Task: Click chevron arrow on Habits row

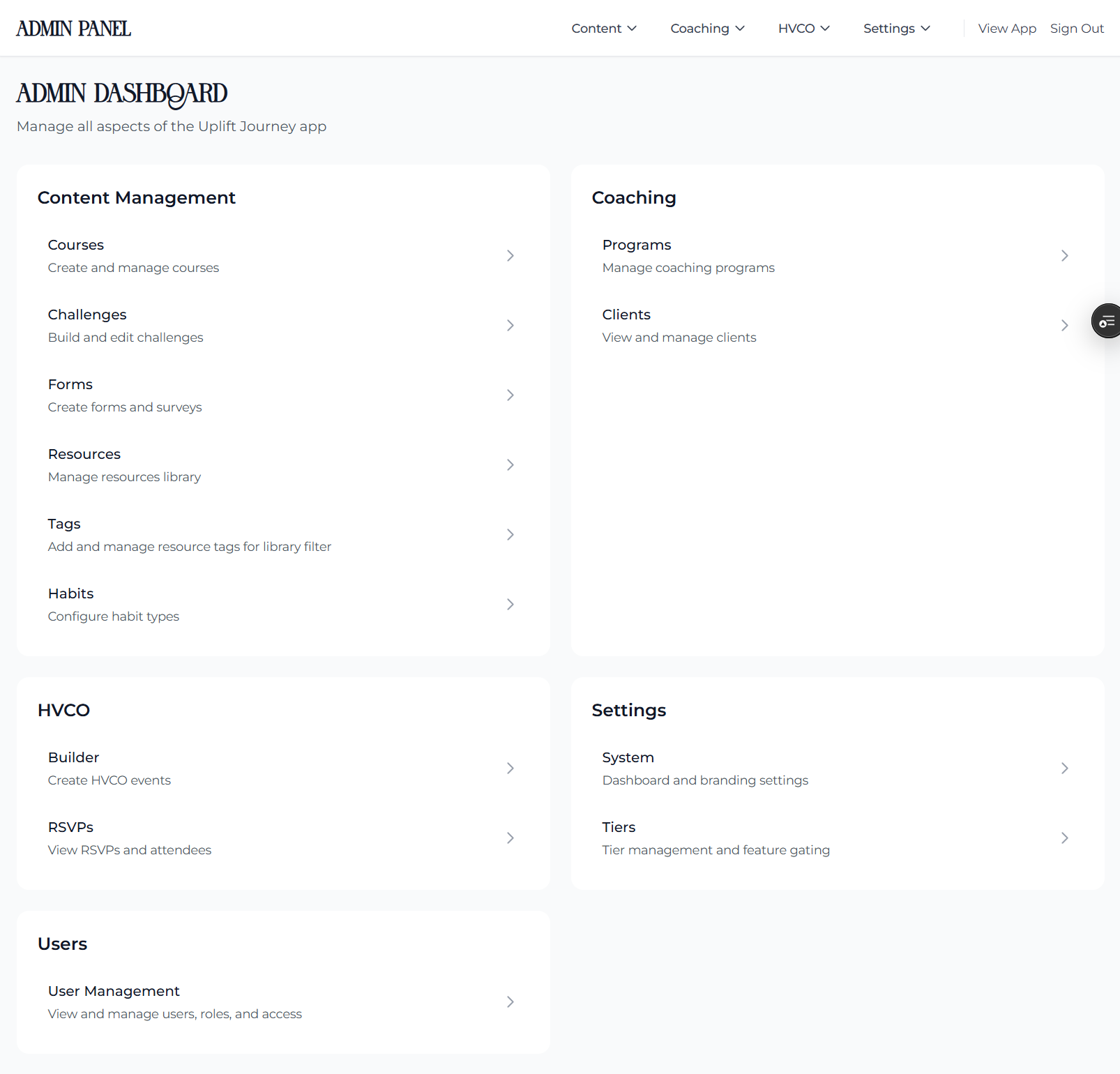Action: tap(510, 605)
